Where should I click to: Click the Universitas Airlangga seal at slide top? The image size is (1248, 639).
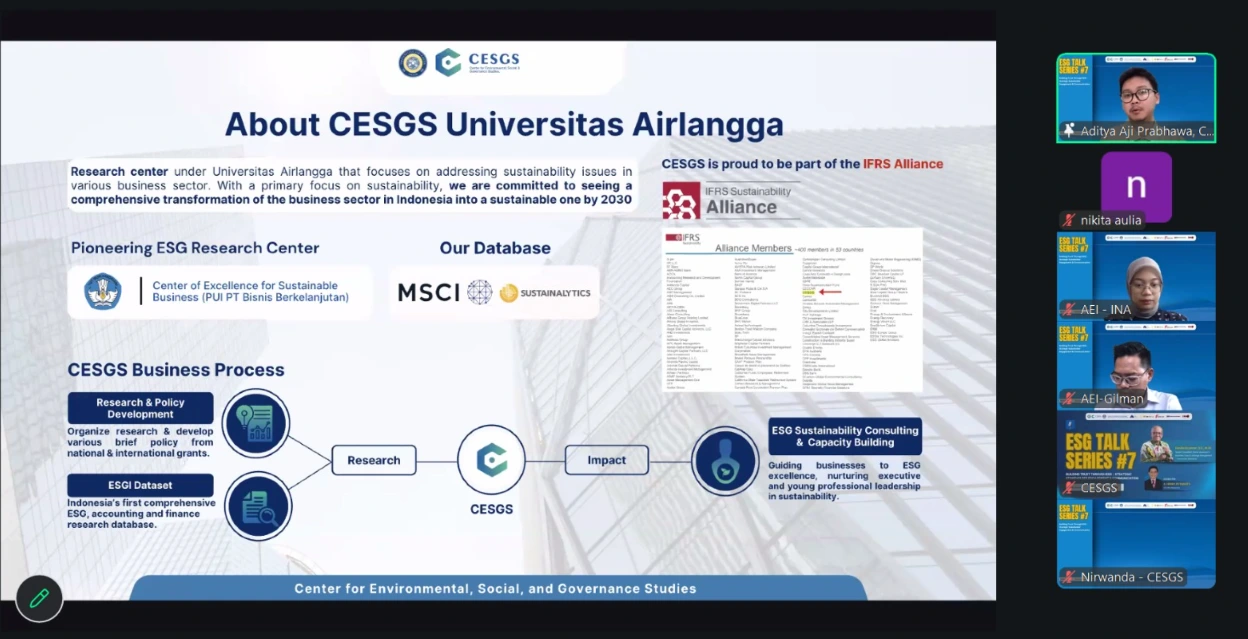413,62
